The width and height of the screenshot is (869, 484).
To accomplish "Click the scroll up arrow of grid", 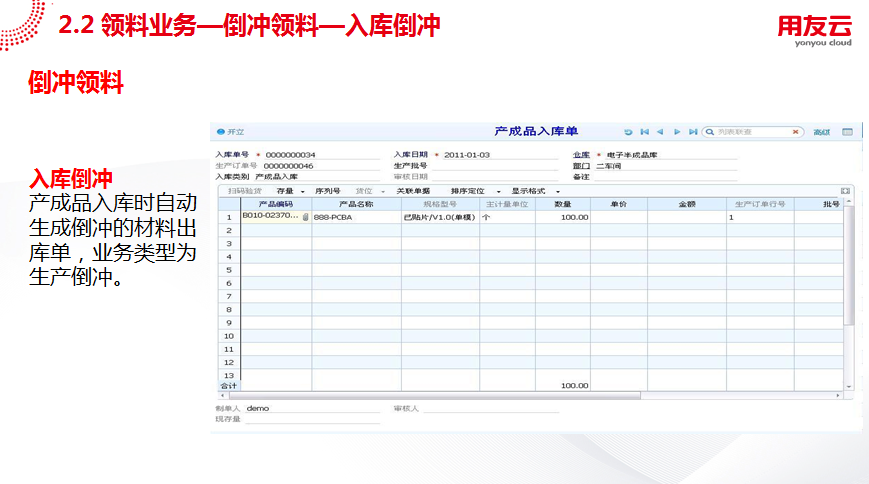I will click(848, 201).
